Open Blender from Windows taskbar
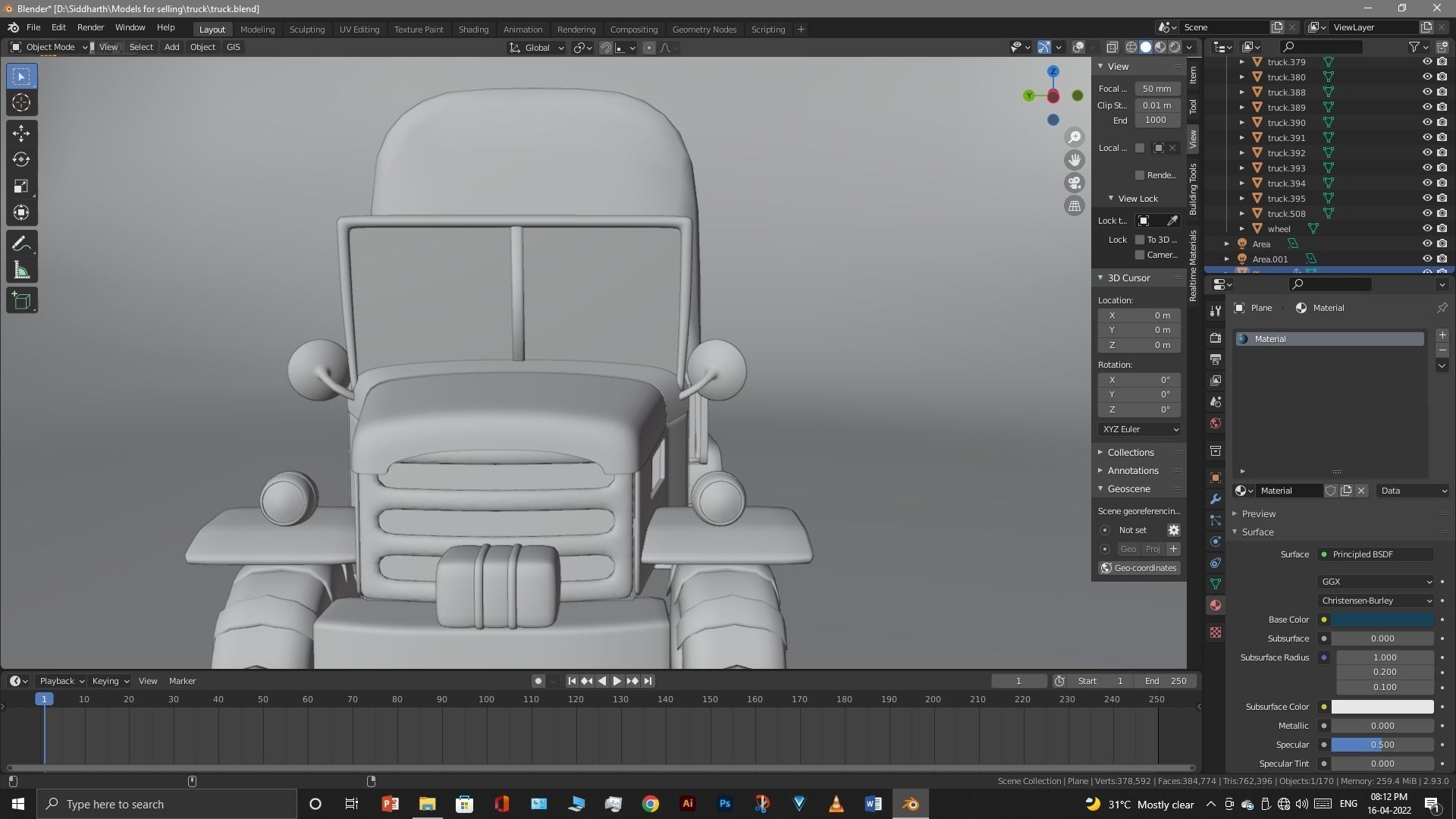The image size is (1456, 819). (911, 804)
